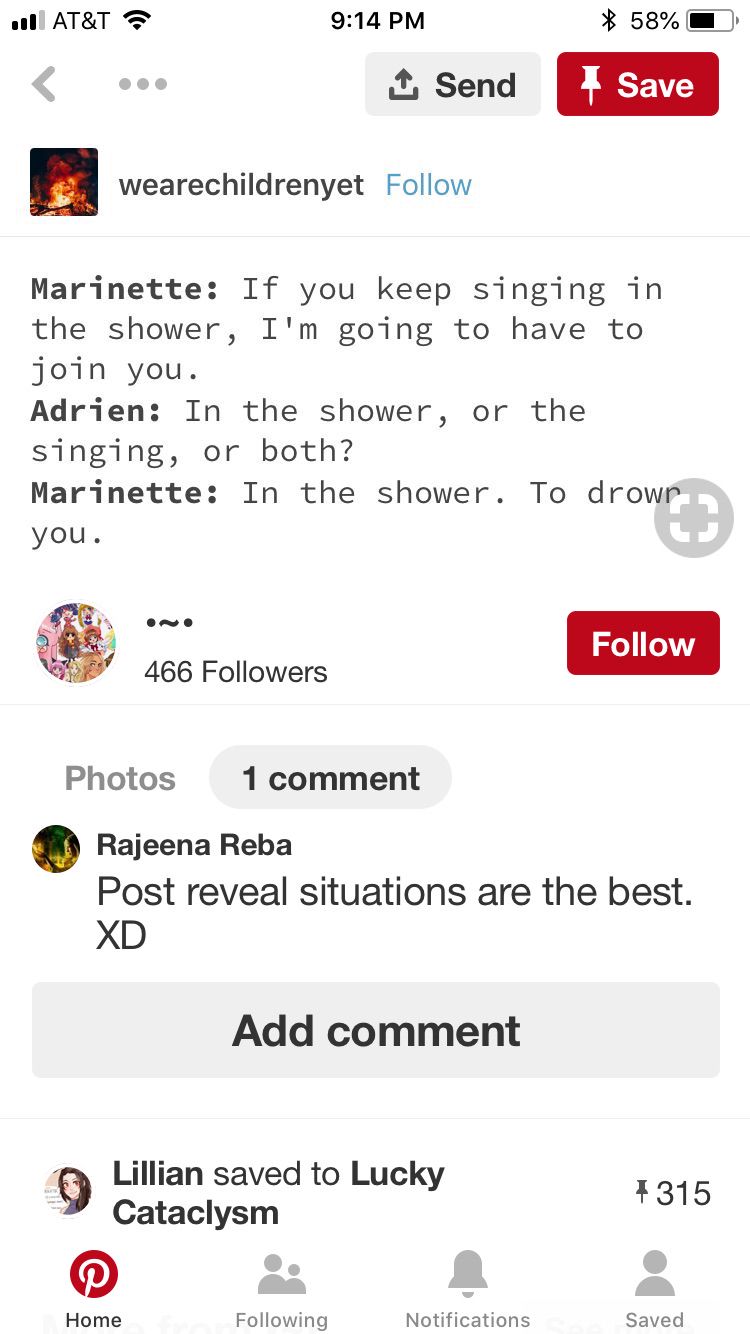The width and height of the screenshot is (750, 1334).
Task: Tap the Add comment field
Action: [376, 1030]
